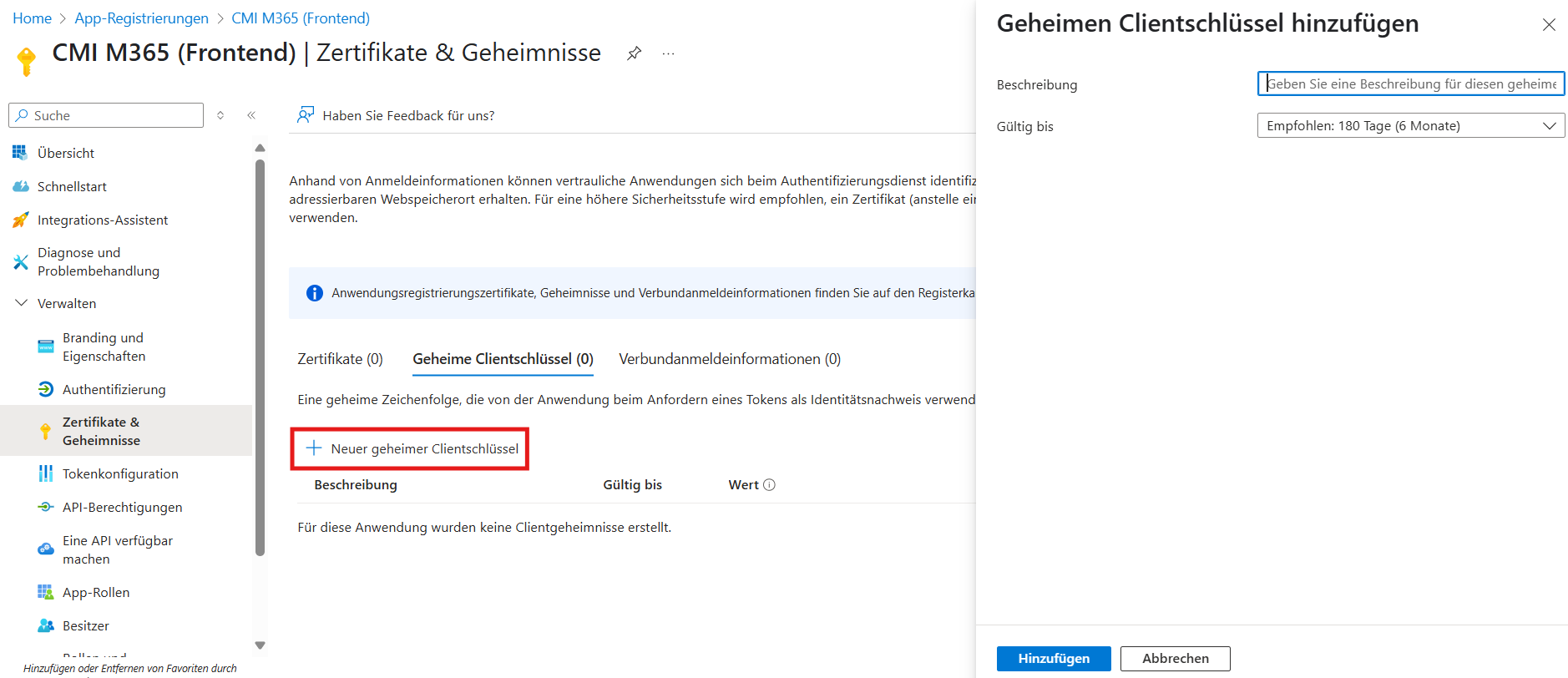
Task: Click the blue info icon in the banner
Action: coord(315,293)
